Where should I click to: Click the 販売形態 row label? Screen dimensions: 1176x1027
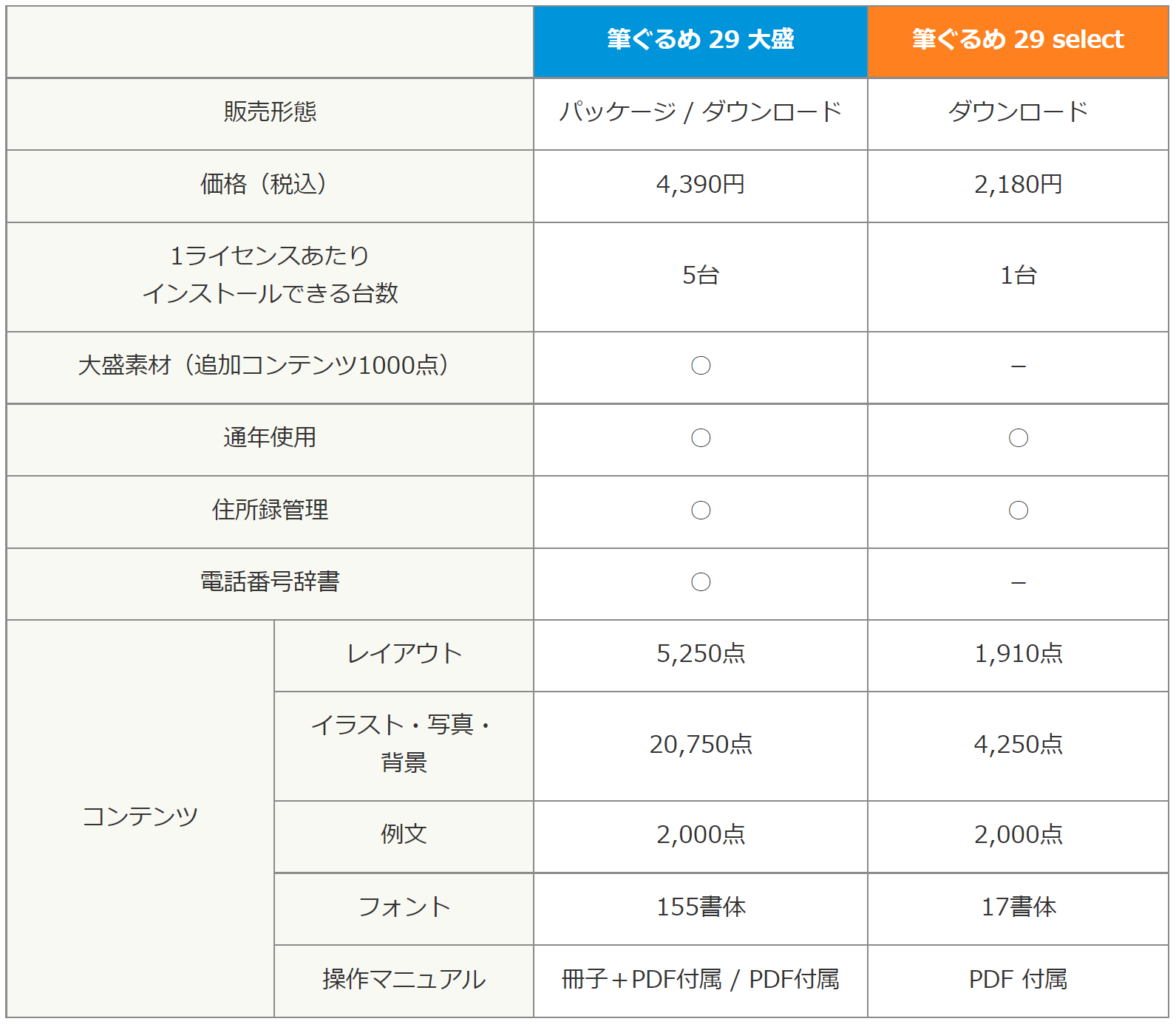click(270, 112)
